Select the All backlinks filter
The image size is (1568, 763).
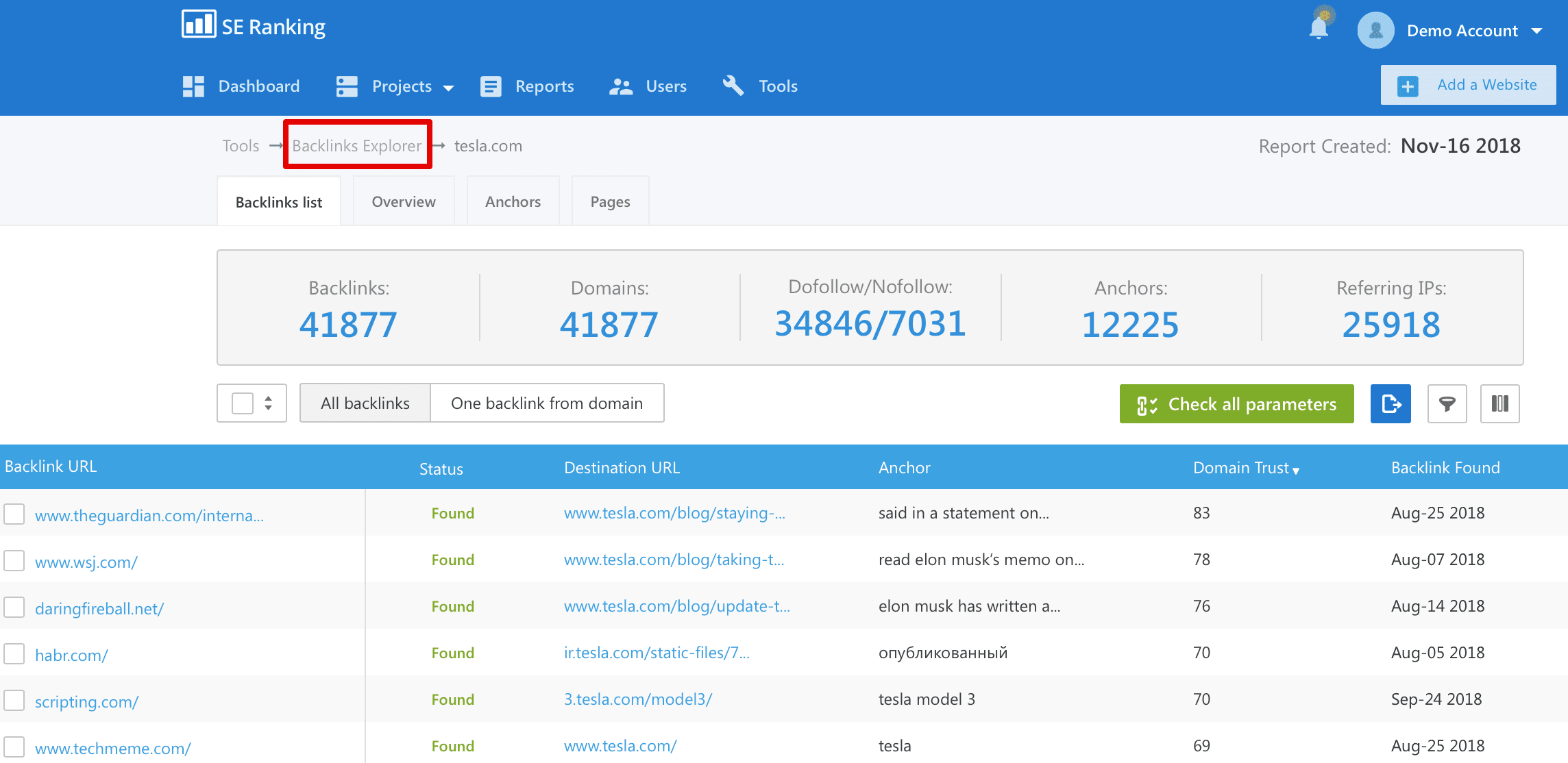(x=365, y=403)
